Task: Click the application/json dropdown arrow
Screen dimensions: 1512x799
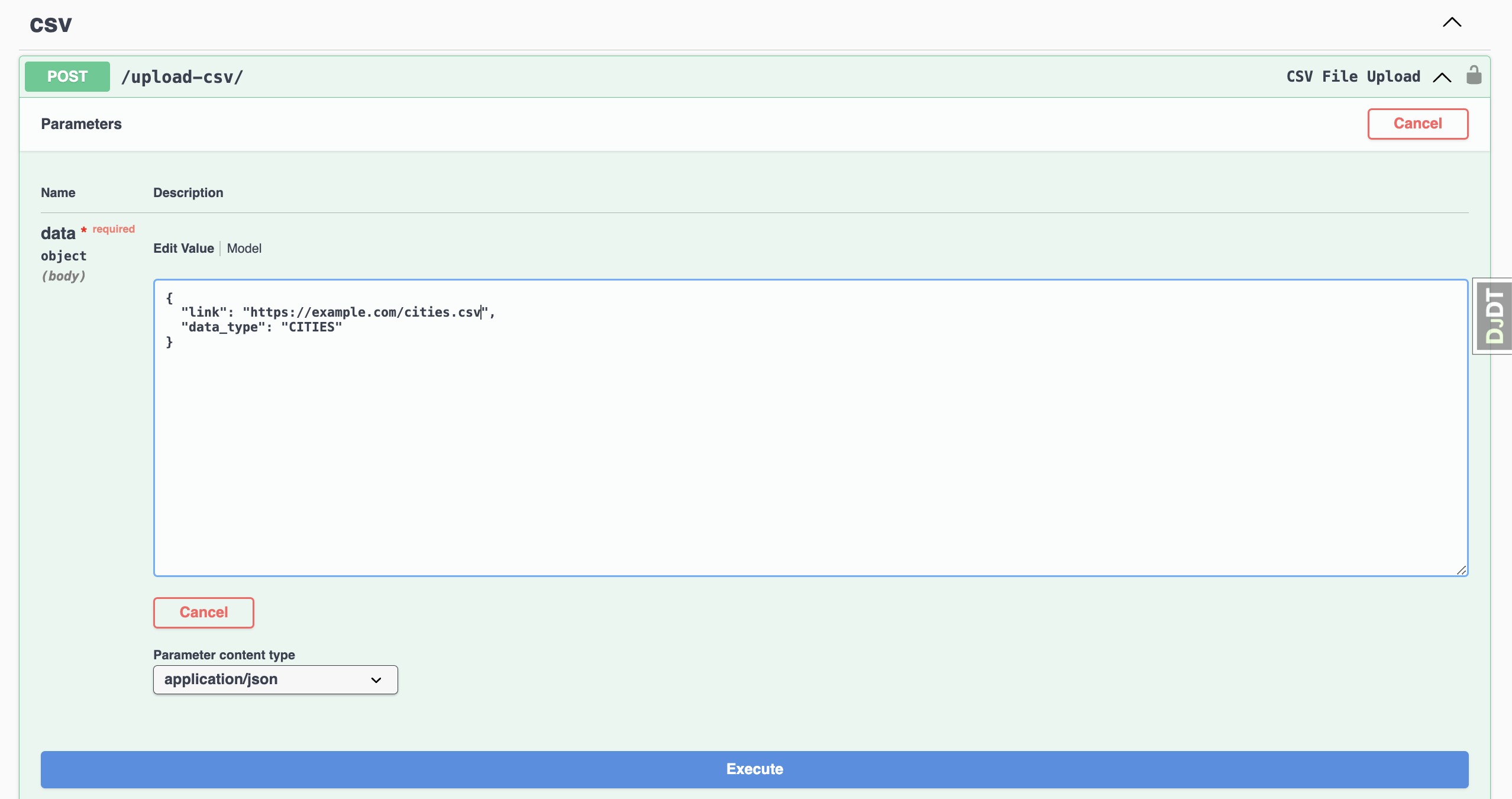Action: click(376, 680)
